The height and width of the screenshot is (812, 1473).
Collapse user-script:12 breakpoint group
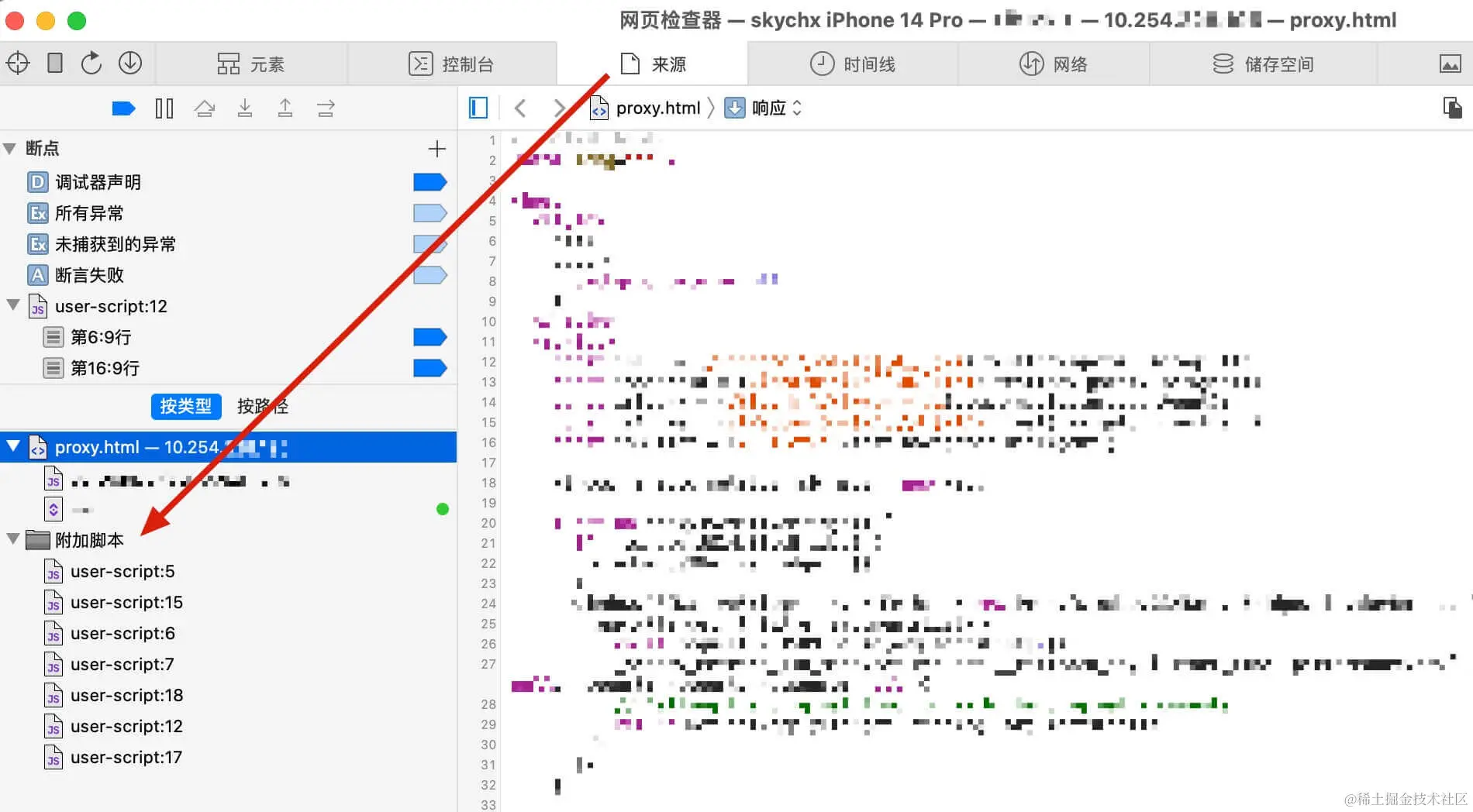[13, 304]
